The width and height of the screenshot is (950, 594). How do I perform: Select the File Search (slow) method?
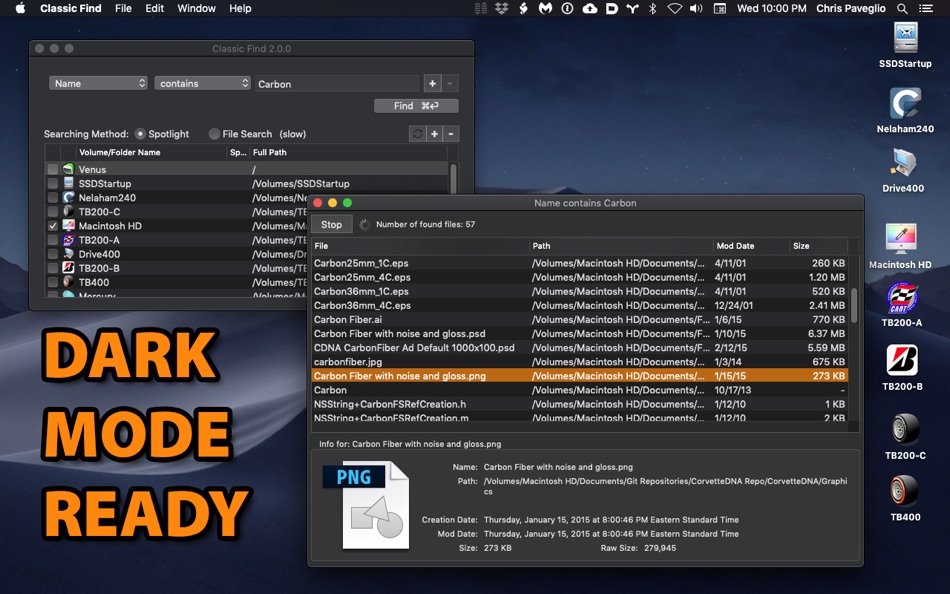tap(214, 134)
